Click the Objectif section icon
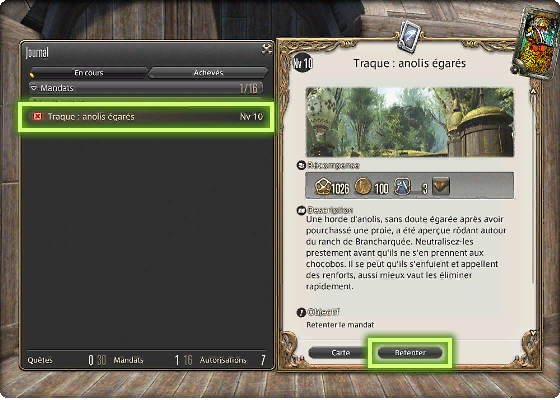 pos(301,312)
